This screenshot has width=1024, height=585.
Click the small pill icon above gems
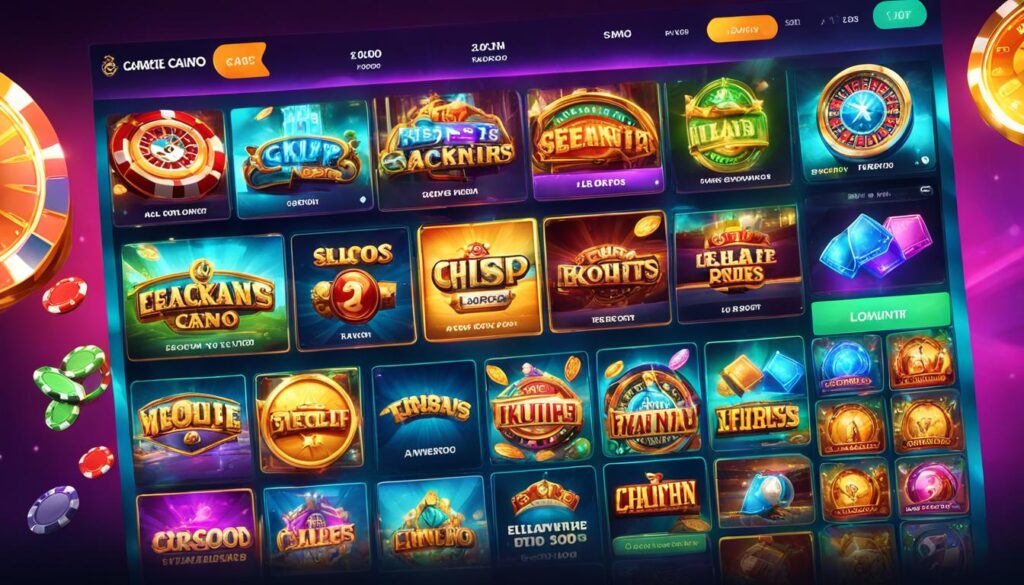tap(925, 190)
